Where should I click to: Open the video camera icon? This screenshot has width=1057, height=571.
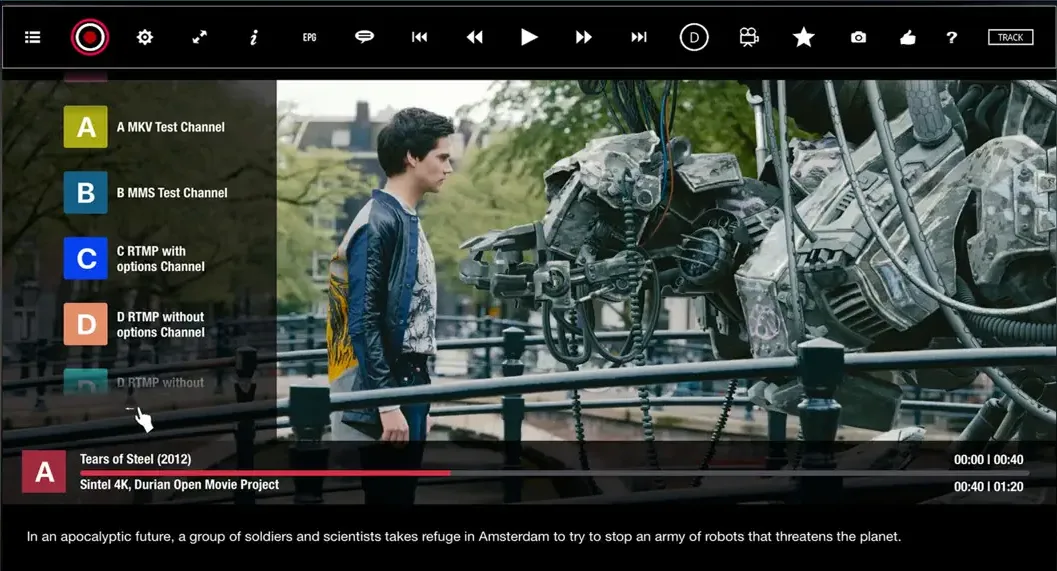(749, 37)
